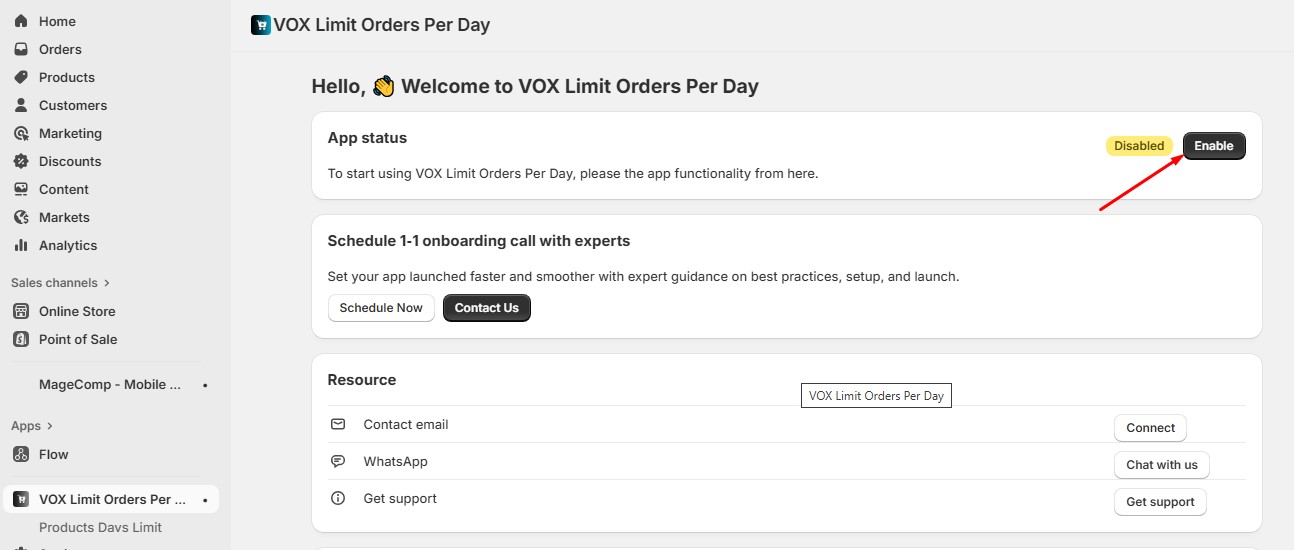Open Orders via its inbox icon
The image size is (1294, 550).
pyautogui.click(x=21, y=49)
